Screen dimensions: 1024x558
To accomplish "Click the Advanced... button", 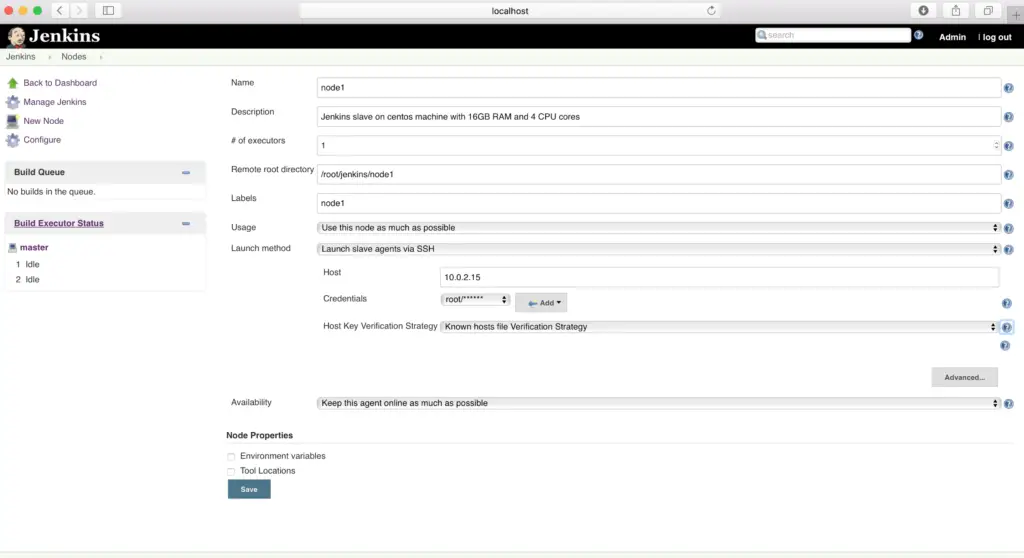I will (964, 377).
